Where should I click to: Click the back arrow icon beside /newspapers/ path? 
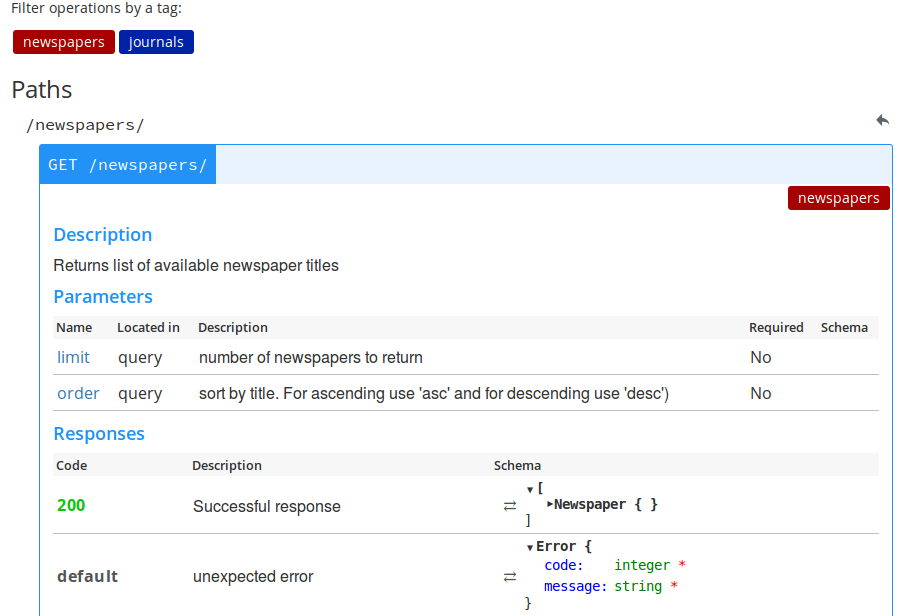click(882, 120)
